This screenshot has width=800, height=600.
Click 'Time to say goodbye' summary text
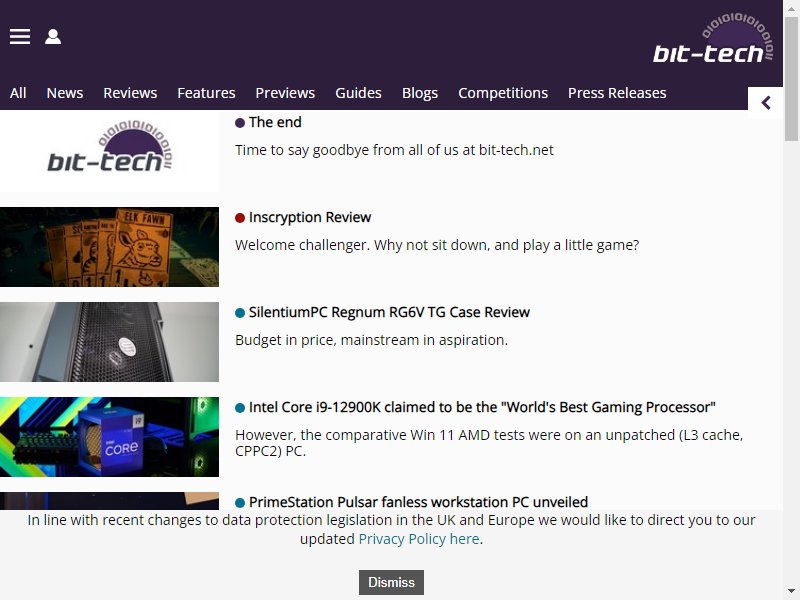pos(394,150)
